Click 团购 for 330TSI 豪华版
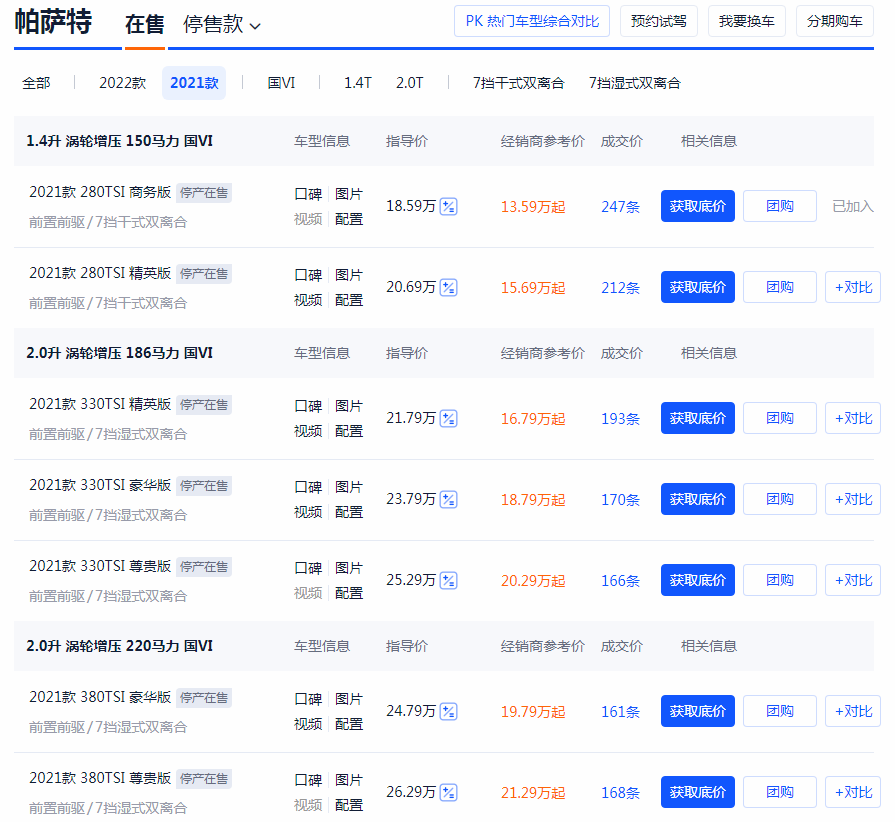 780,499
